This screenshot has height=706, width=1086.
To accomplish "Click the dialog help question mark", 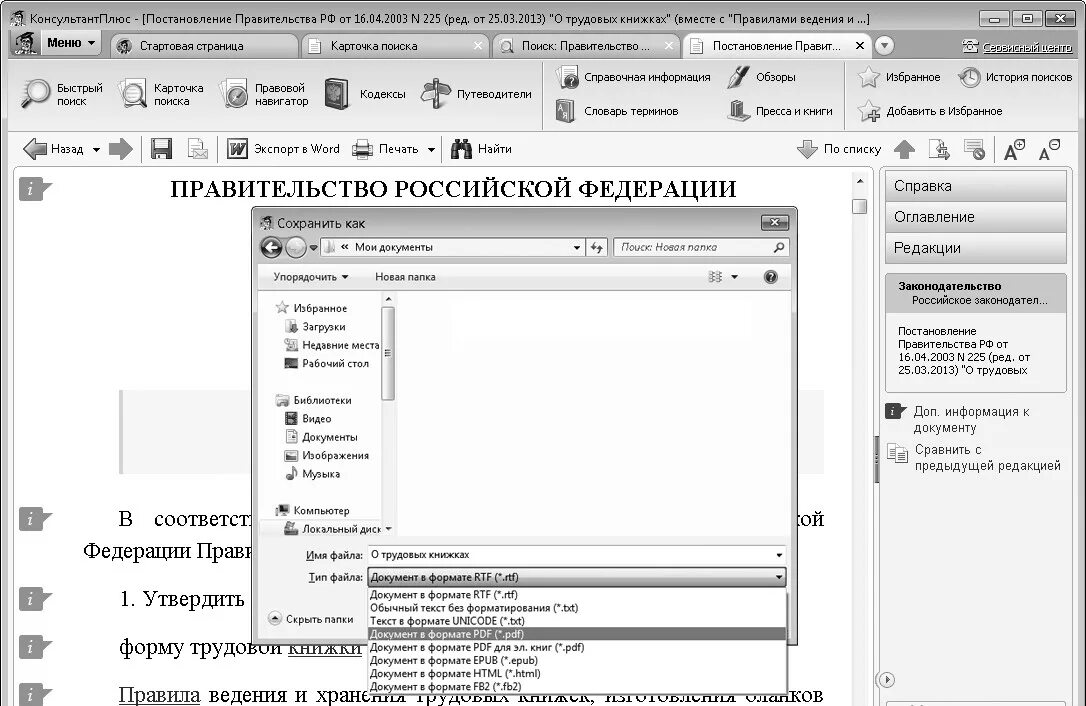I will 770,277.
